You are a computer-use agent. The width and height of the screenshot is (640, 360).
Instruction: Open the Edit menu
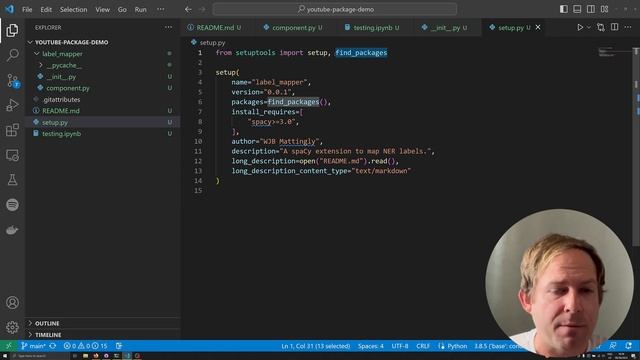[x=46, y=9]
